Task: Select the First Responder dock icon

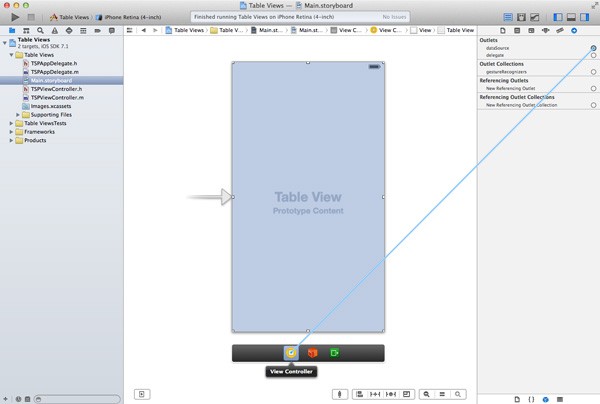Action: 313,353
